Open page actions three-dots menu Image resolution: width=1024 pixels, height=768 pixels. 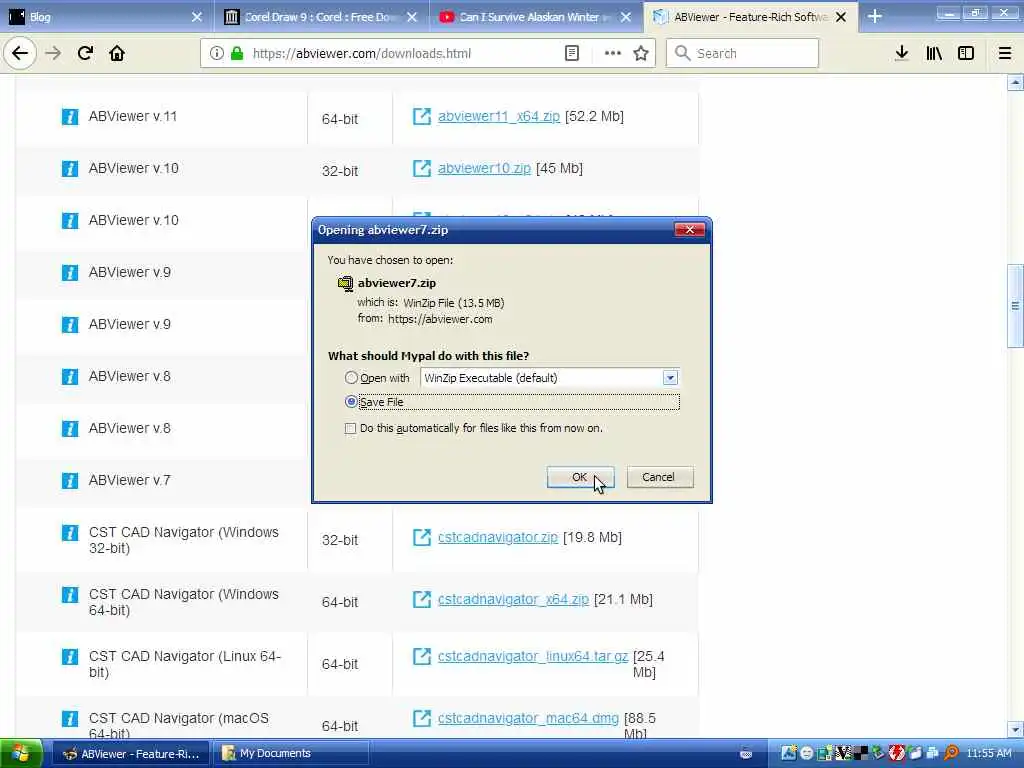tap(613, 53)
